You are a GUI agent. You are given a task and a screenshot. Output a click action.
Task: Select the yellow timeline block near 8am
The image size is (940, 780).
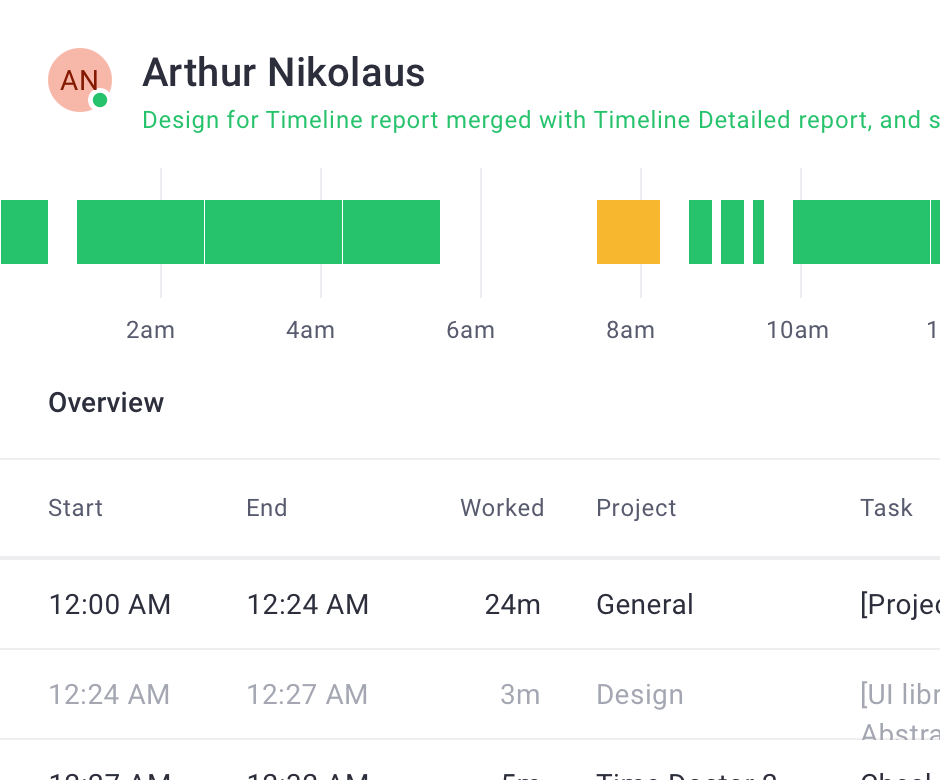[x=628, y=232]
